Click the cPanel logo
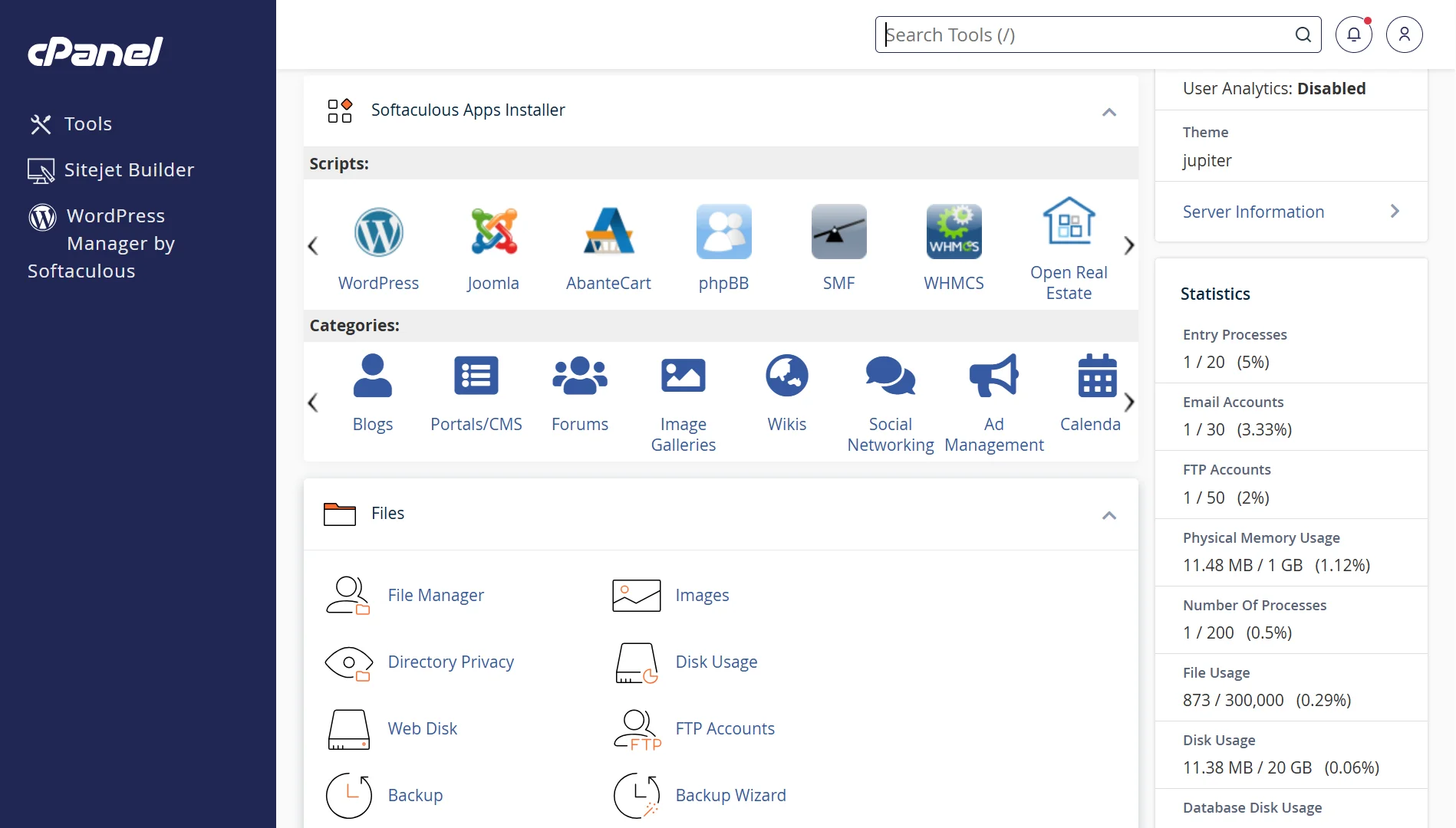The image size is (1456, 828). pyautogui.click(x=96, y=51)
